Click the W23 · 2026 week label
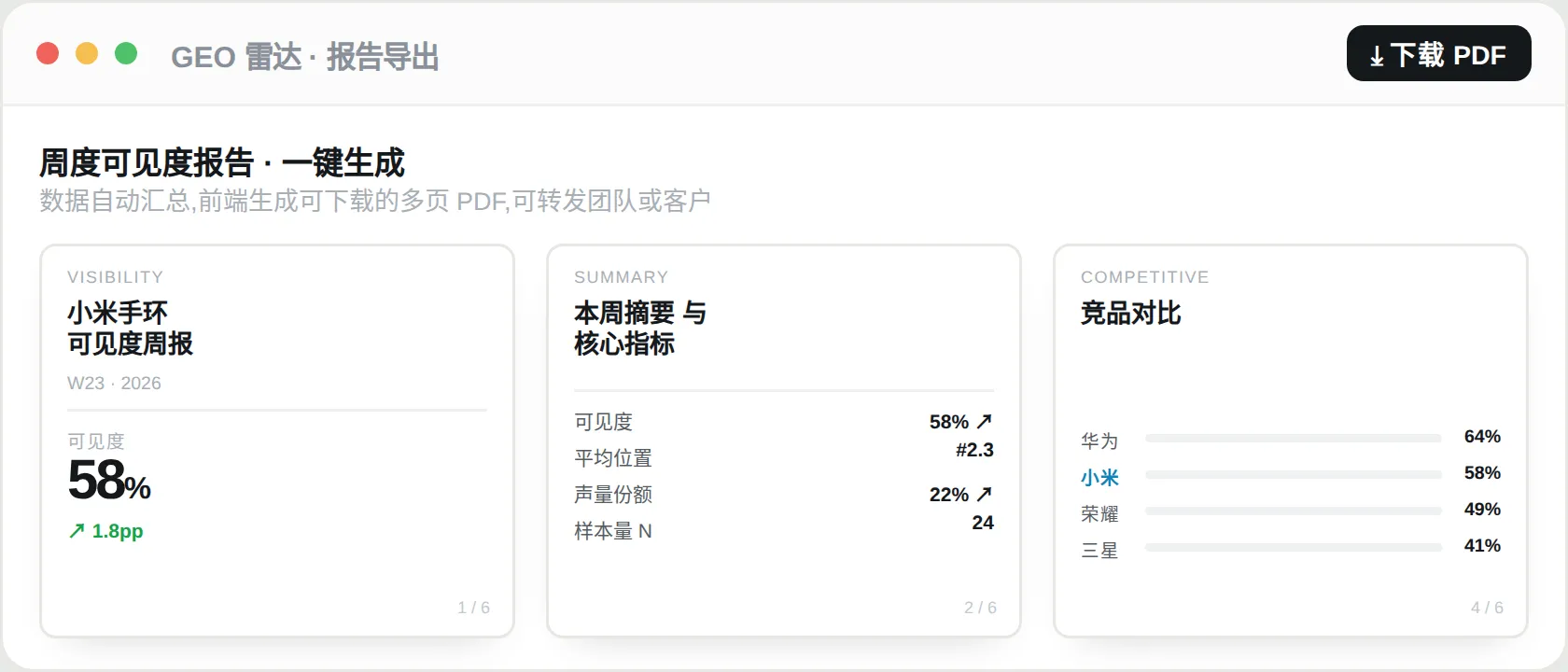 pyautogui.click(x=114, y=384)
